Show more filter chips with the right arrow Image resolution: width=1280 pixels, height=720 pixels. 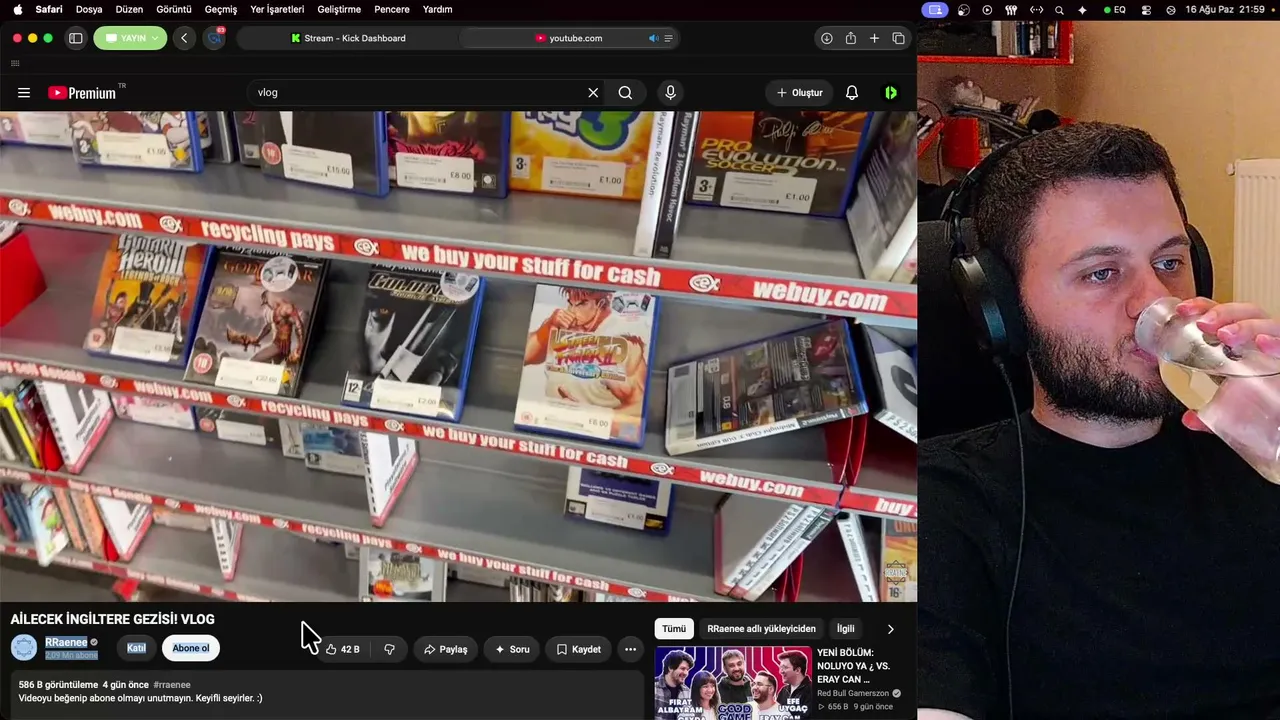point(890,629)
